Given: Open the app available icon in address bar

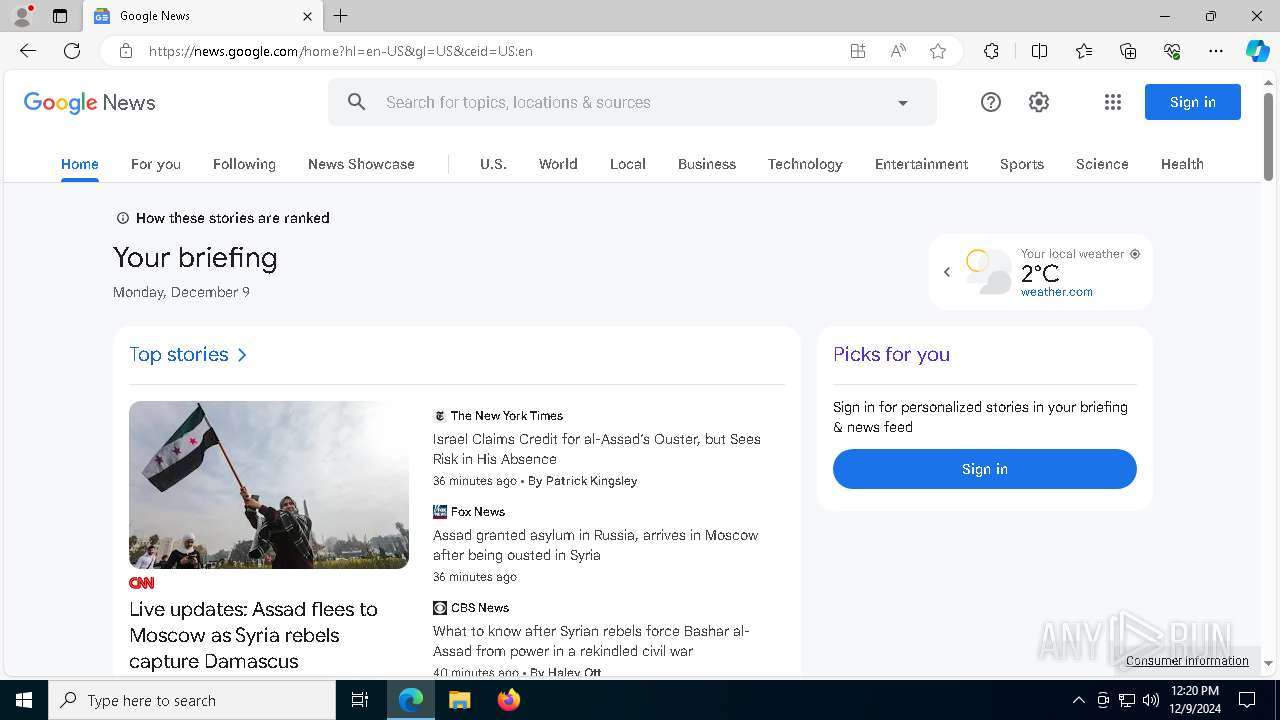Looking at the screenshot, I should coord(858,51).
